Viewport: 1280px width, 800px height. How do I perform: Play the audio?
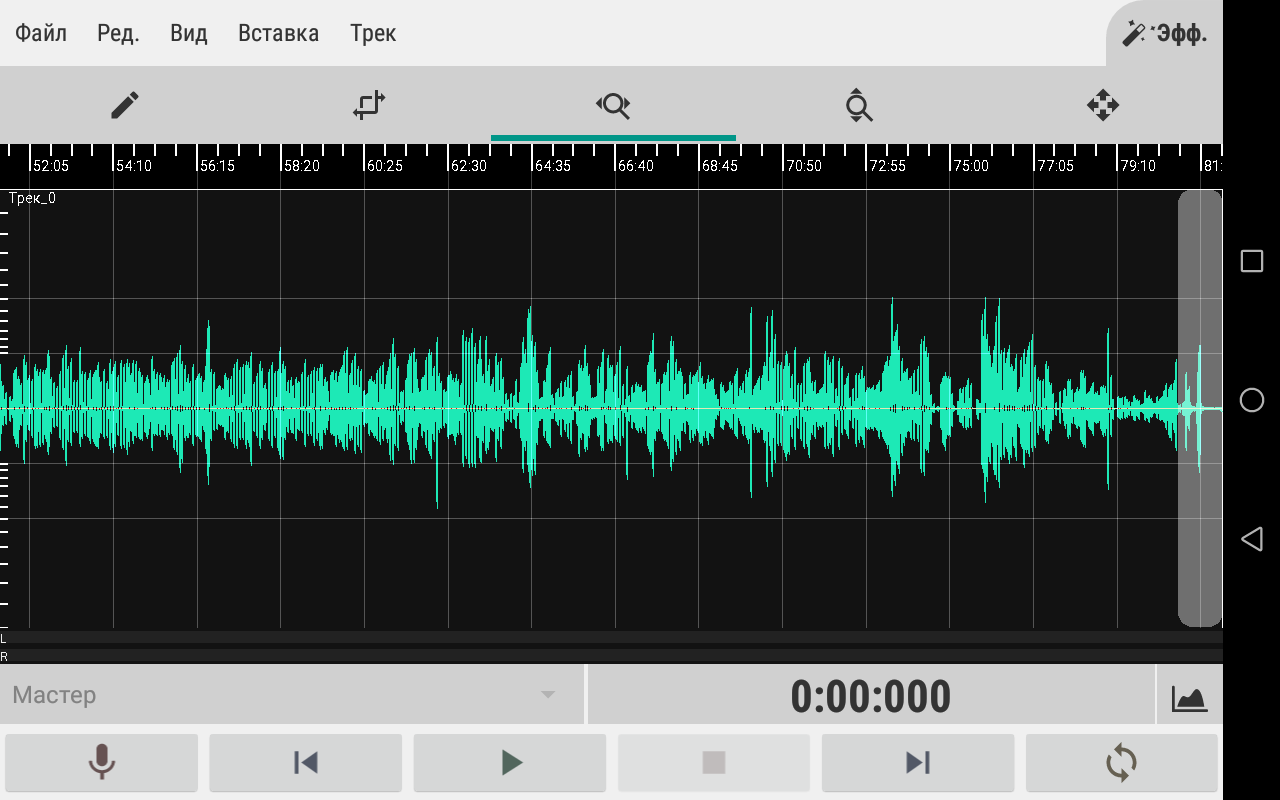pyautogui.click(x=510, y=763)
